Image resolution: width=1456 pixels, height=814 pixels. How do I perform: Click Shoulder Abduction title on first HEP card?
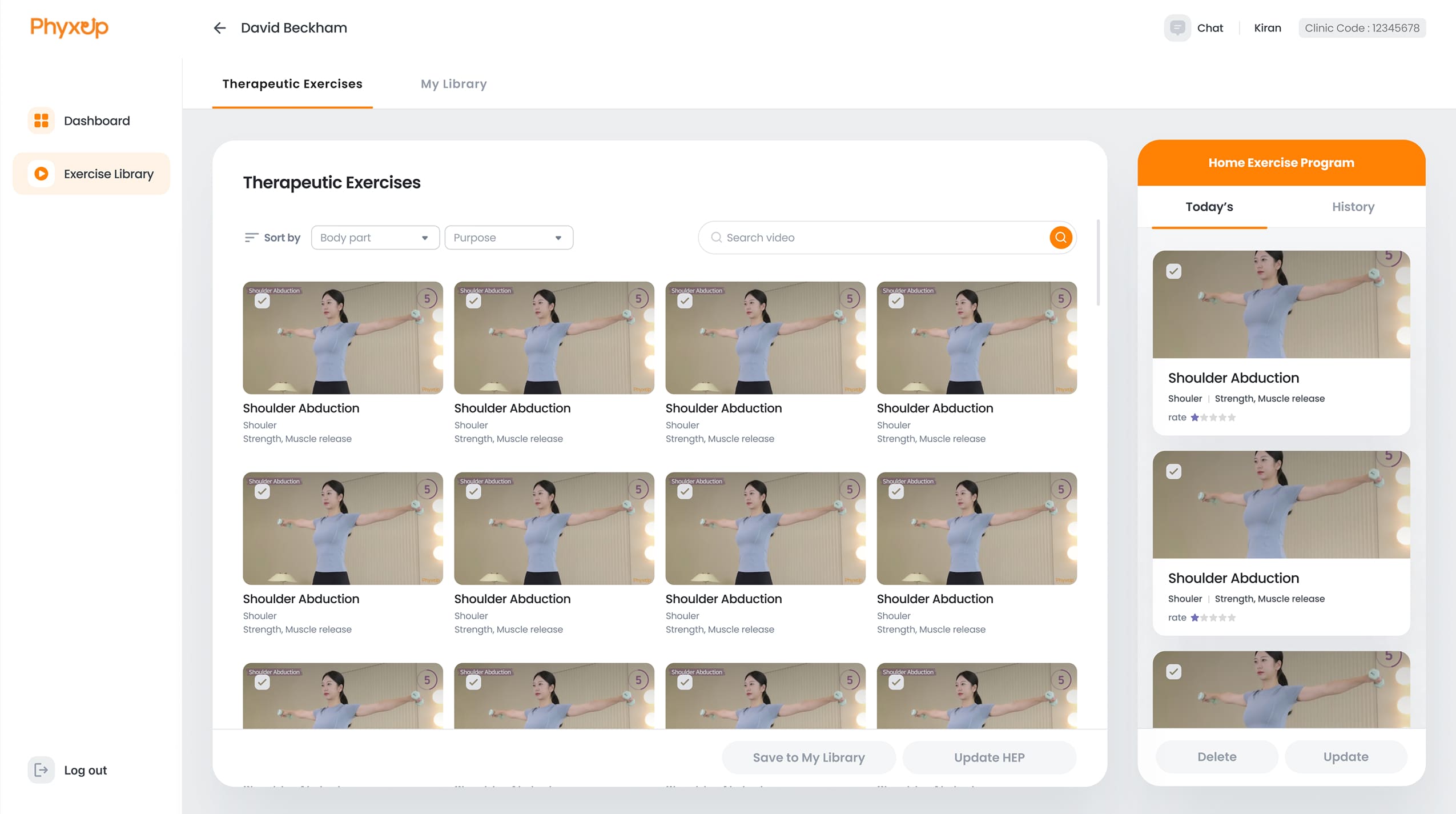[x=1233, y=378]
